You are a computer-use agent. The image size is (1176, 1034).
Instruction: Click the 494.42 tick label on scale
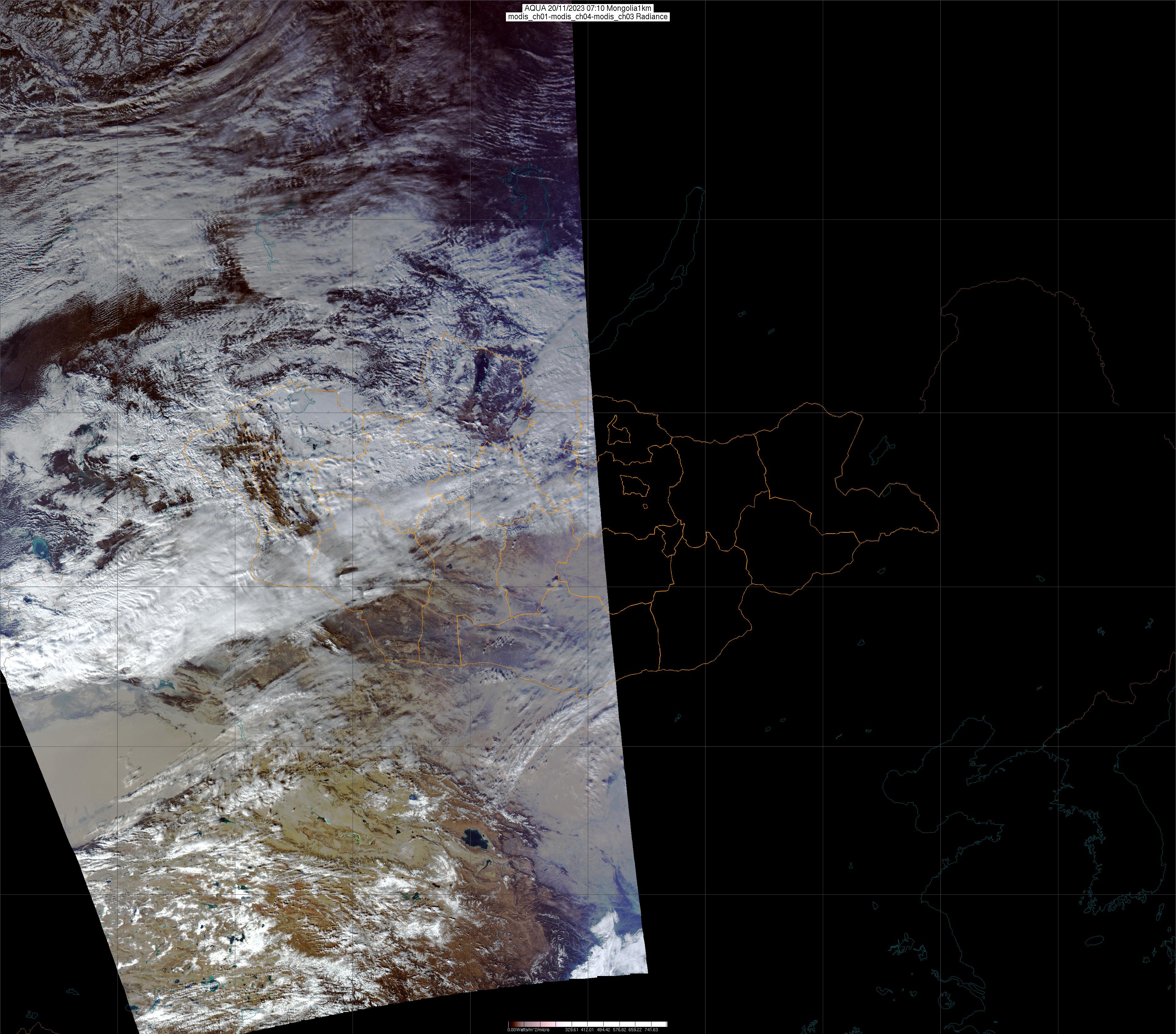604,1029
